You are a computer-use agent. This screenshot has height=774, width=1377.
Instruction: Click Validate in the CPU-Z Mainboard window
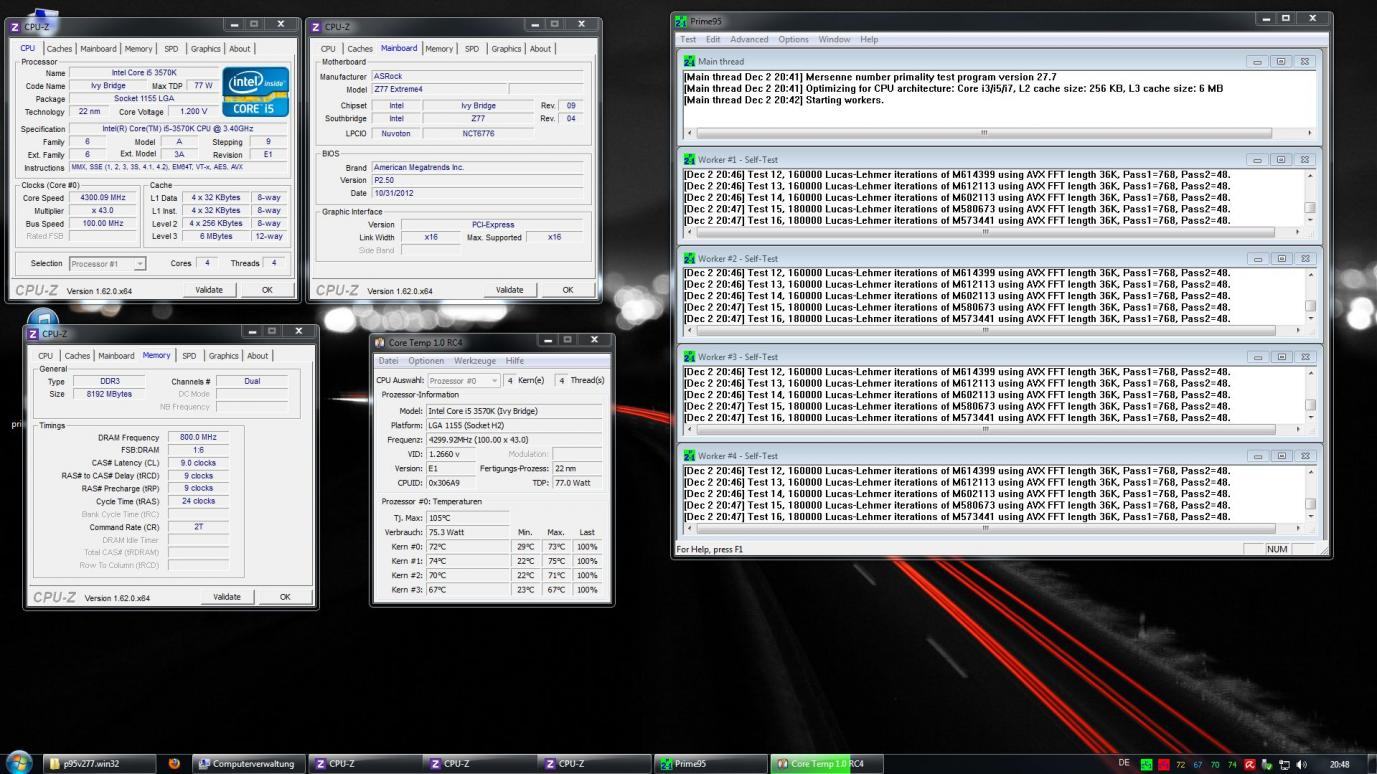pyautogui.click(x=510, y=290)
